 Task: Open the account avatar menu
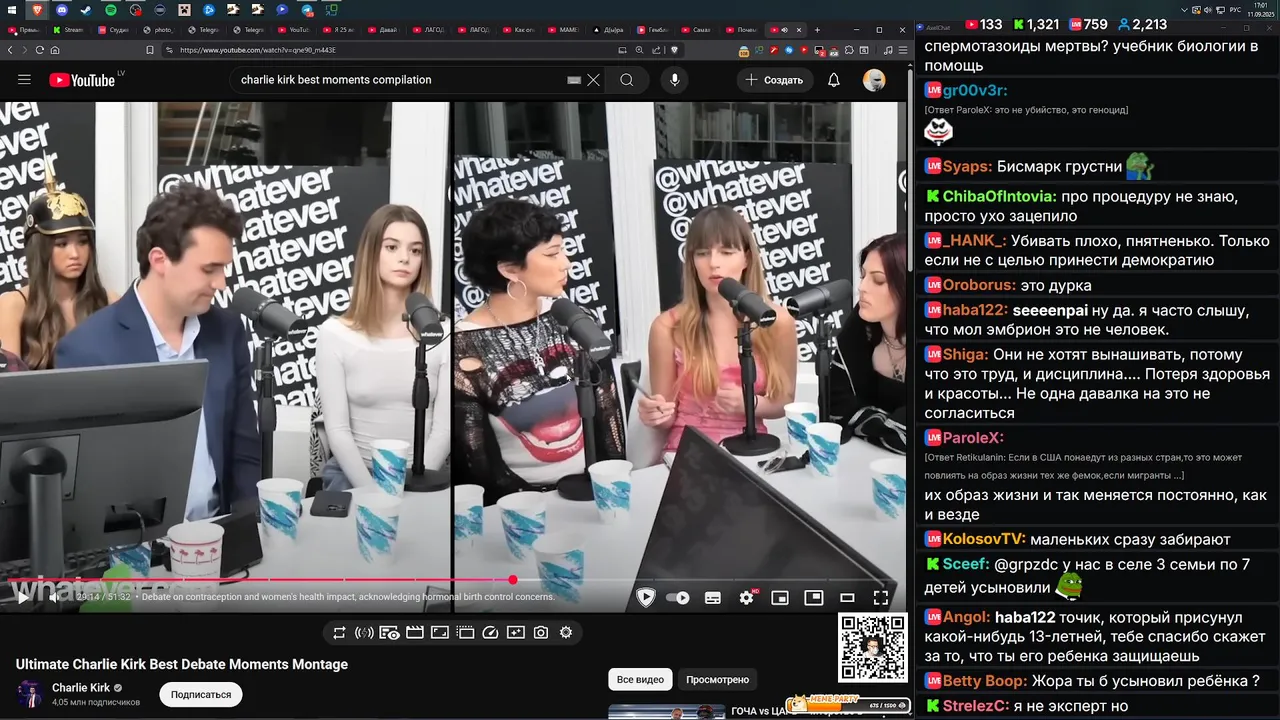click(x=874, y=80)
